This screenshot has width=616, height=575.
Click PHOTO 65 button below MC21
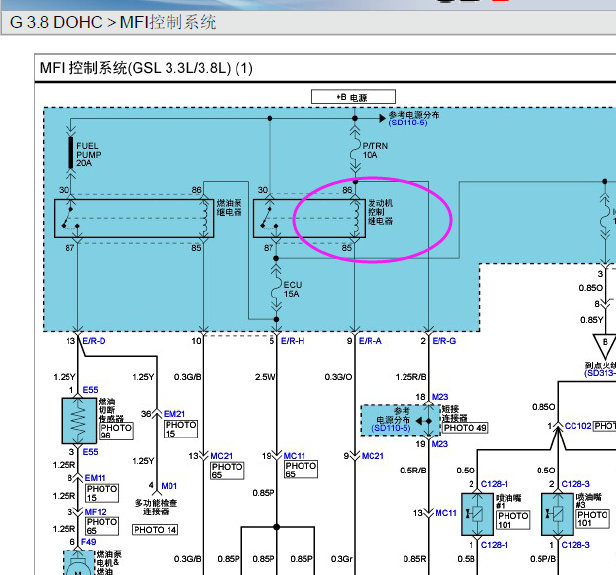coord(227,471)
